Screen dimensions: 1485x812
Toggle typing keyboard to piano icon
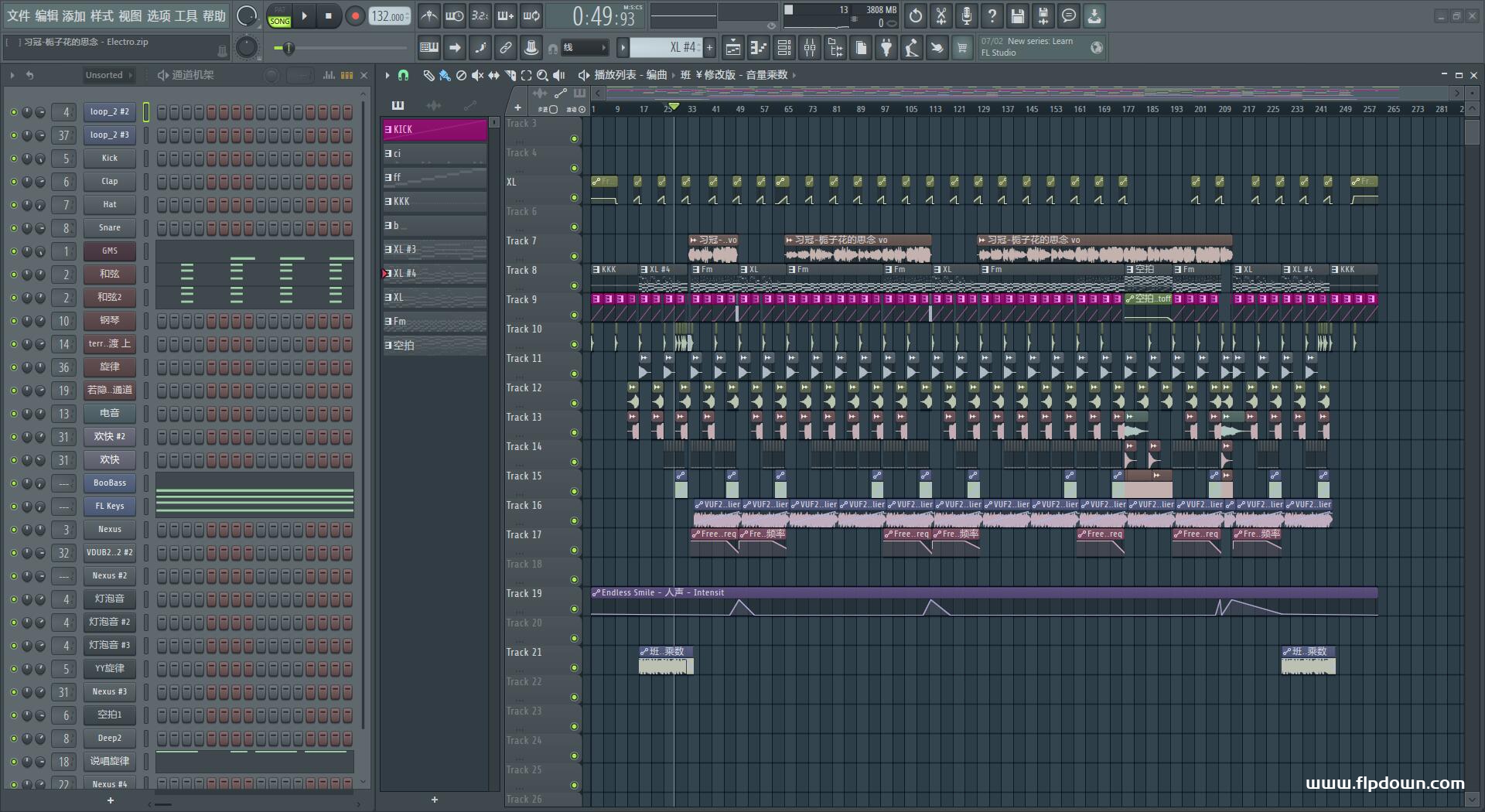(x=429, y=48)
